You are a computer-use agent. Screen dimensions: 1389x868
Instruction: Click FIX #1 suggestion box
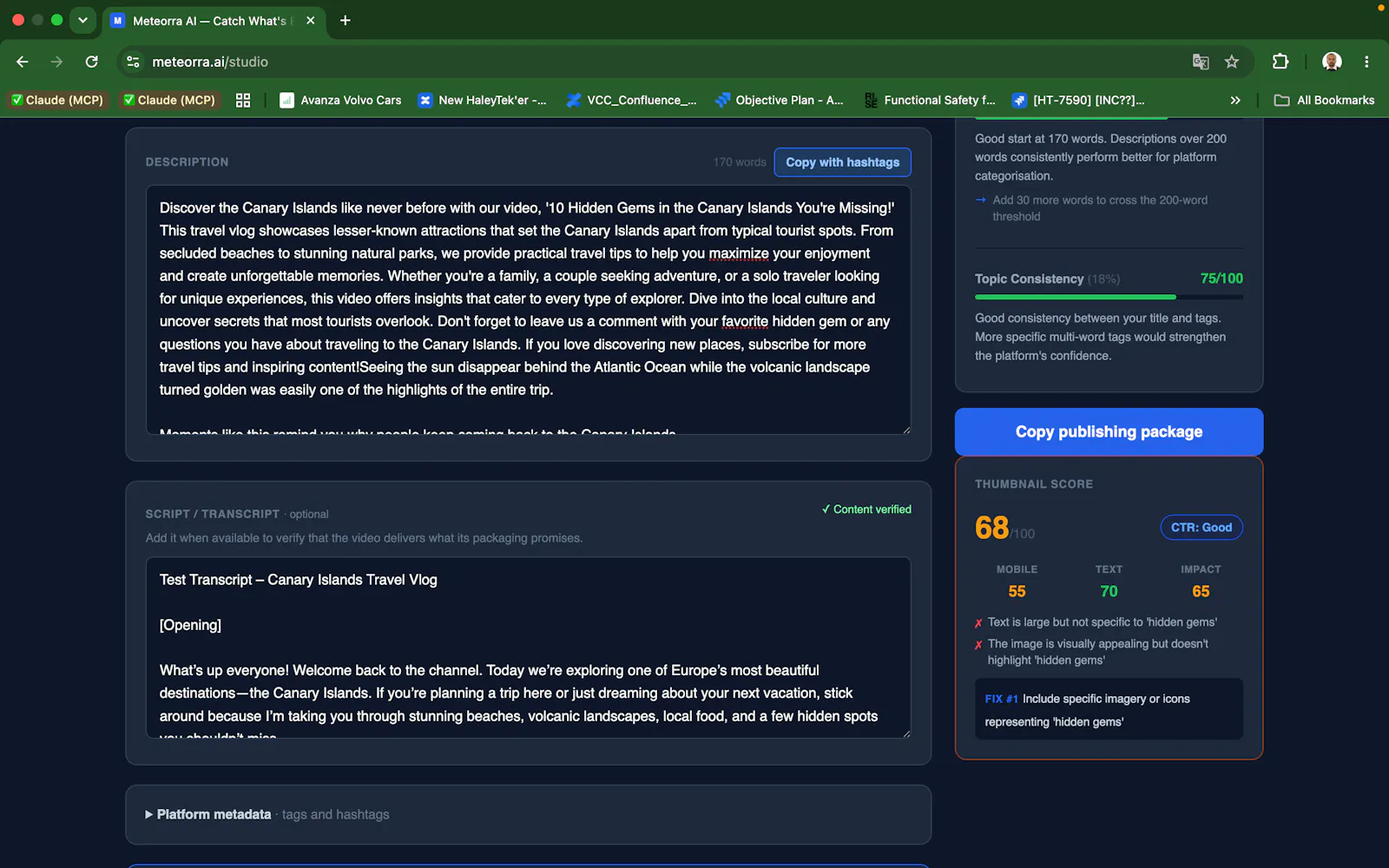coord(1109,709)
